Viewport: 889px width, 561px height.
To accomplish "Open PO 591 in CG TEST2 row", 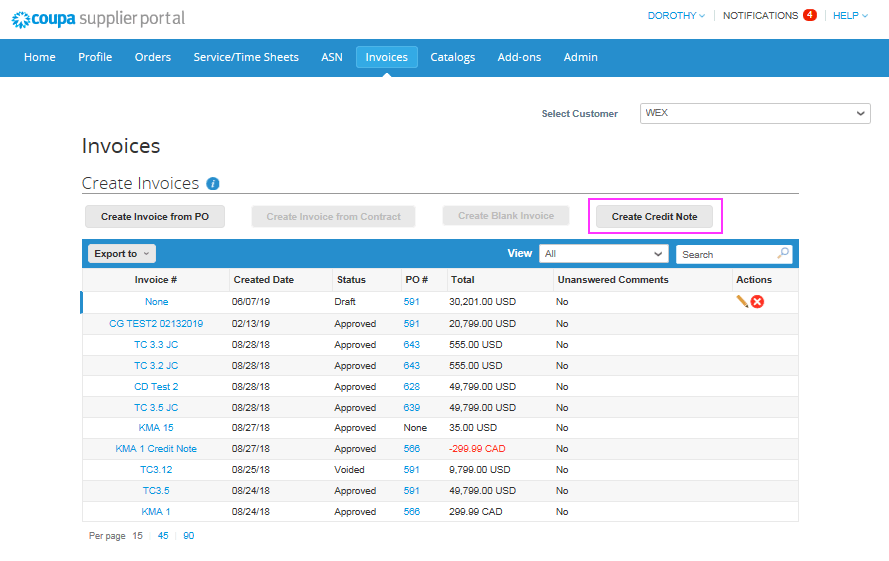I will coord(412,324).
